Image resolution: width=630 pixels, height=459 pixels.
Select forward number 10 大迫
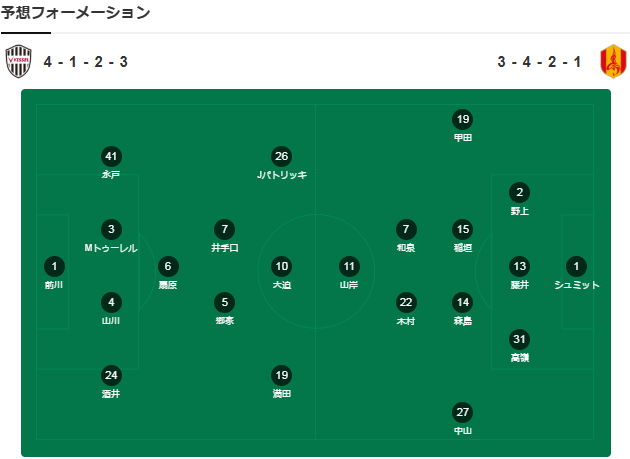tap(282, 266)
